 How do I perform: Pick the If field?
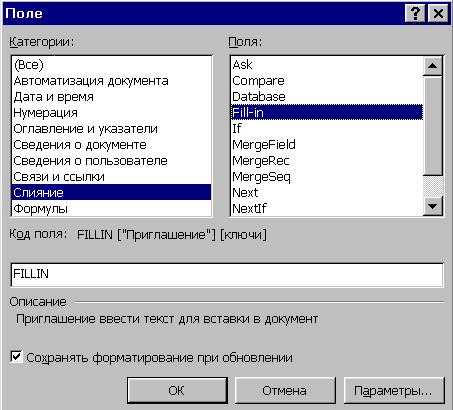[x=327, y=129]
